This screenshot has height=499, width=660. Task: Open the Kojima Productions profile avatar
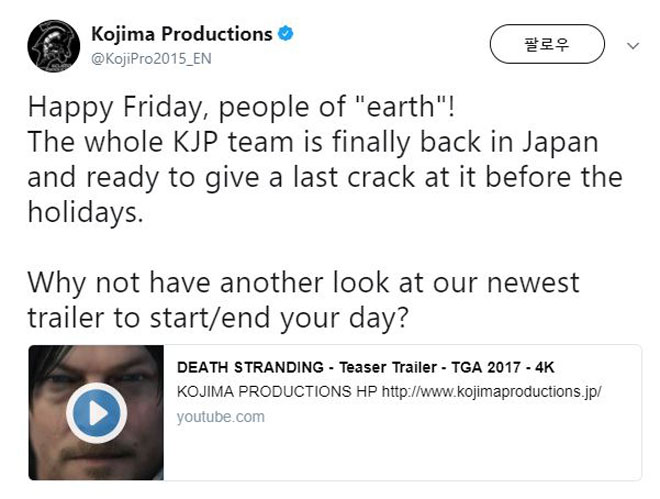(x=53, y=46)
